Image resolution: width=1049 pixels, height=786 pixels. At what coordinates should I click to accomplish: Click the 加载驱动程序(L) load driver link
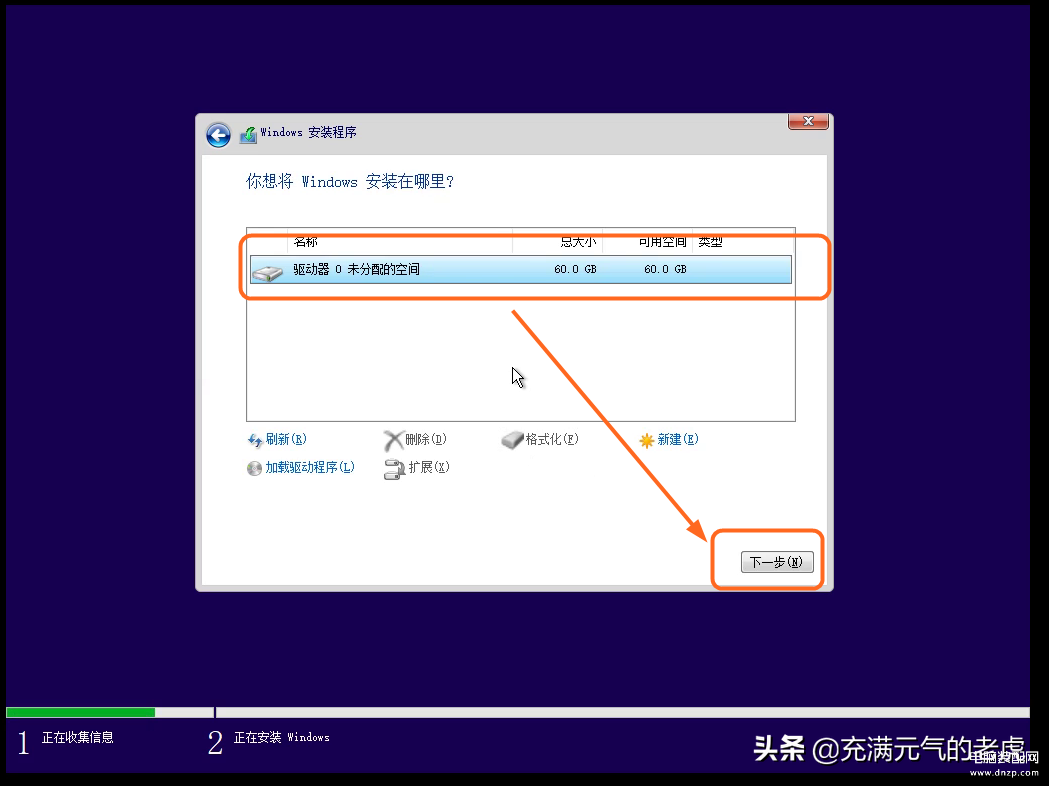pyautogui.click(x=310, y=468)
